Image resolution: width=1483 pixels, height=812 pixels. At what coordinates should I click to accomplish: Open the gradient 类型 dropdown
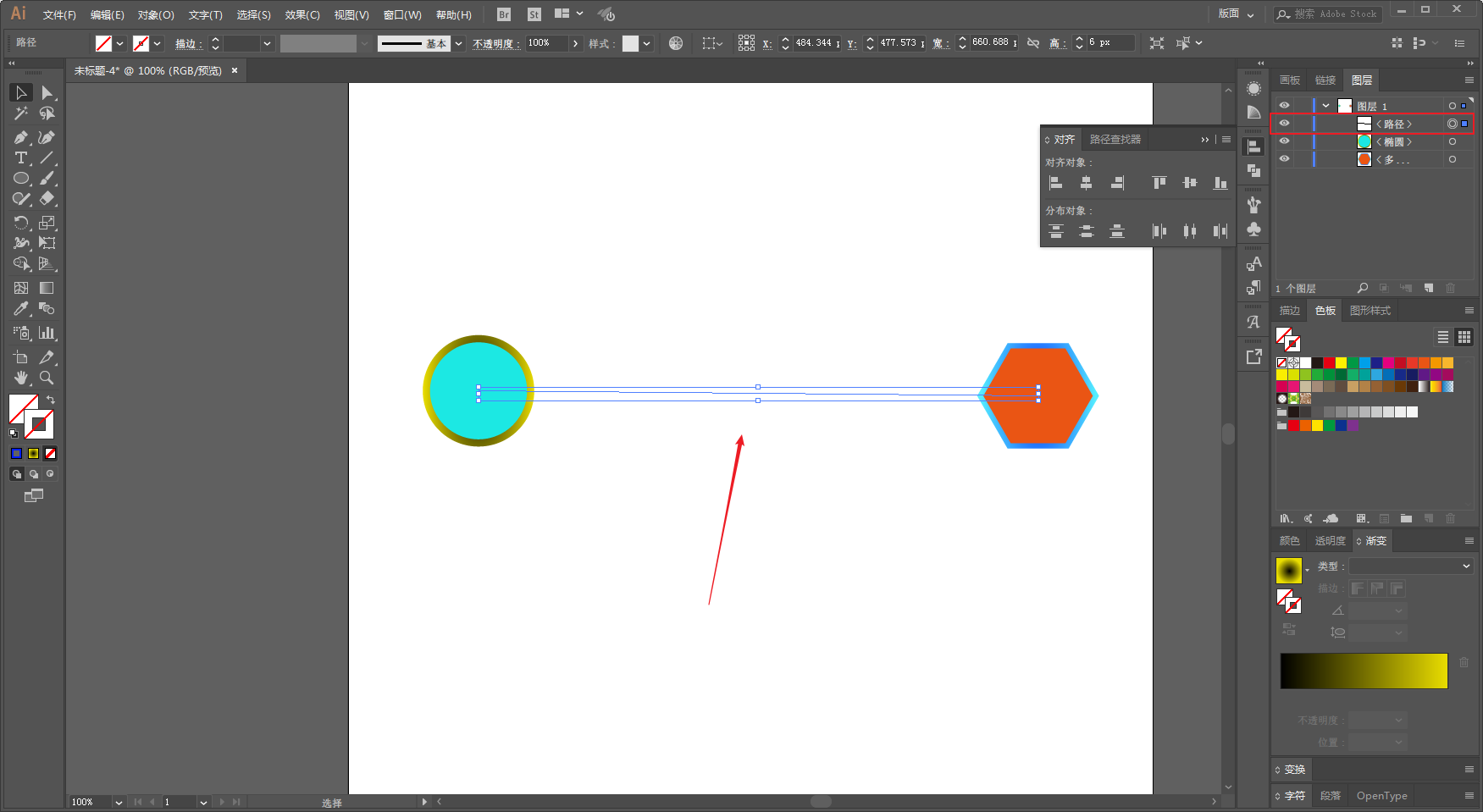click(1411, 566)
